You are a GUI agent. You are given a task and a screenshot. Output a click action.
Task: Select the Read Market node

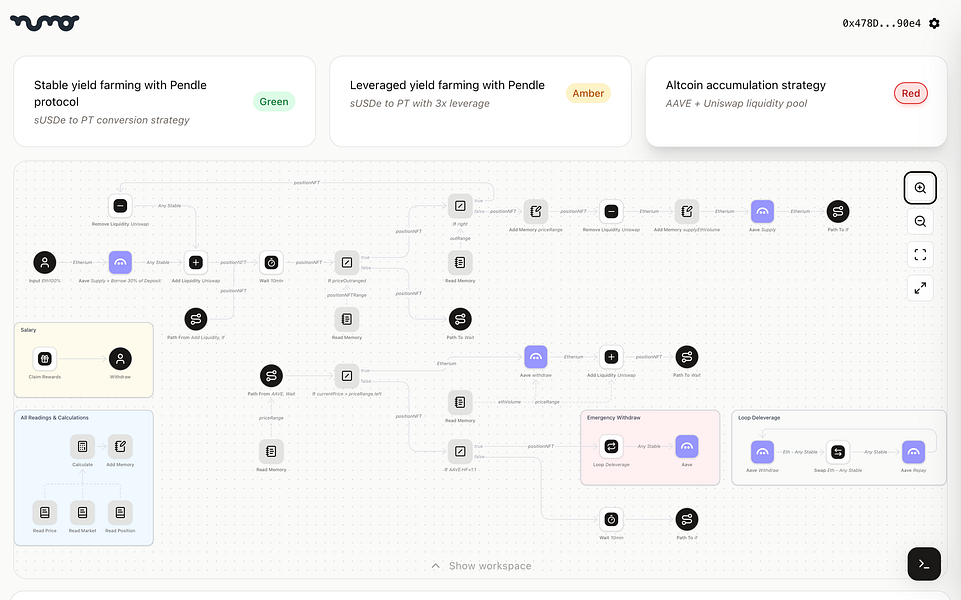[82, 512]
